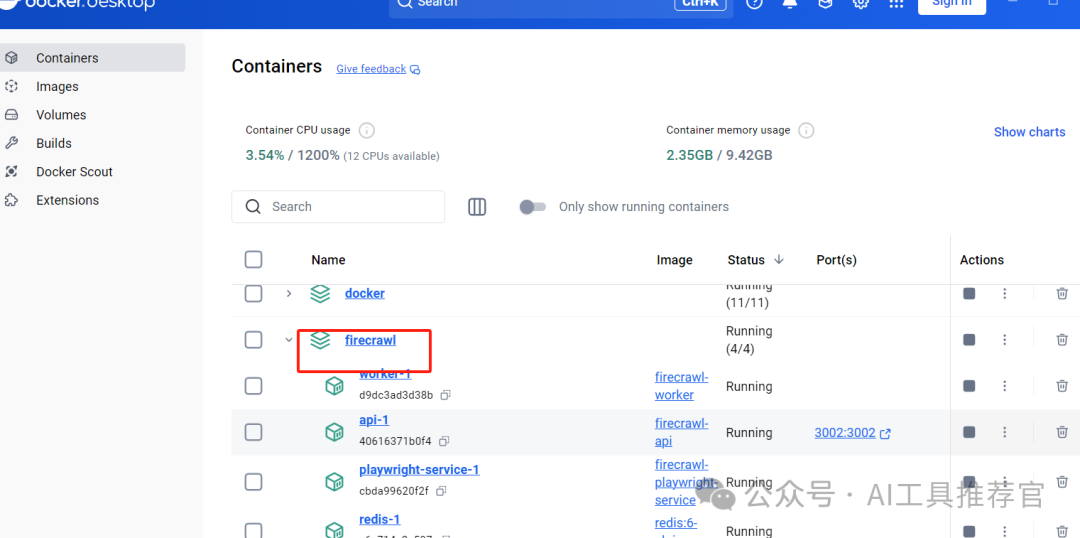Stop the firecrawl stack
The image size is (1080, 538).
tap(969, 340)
